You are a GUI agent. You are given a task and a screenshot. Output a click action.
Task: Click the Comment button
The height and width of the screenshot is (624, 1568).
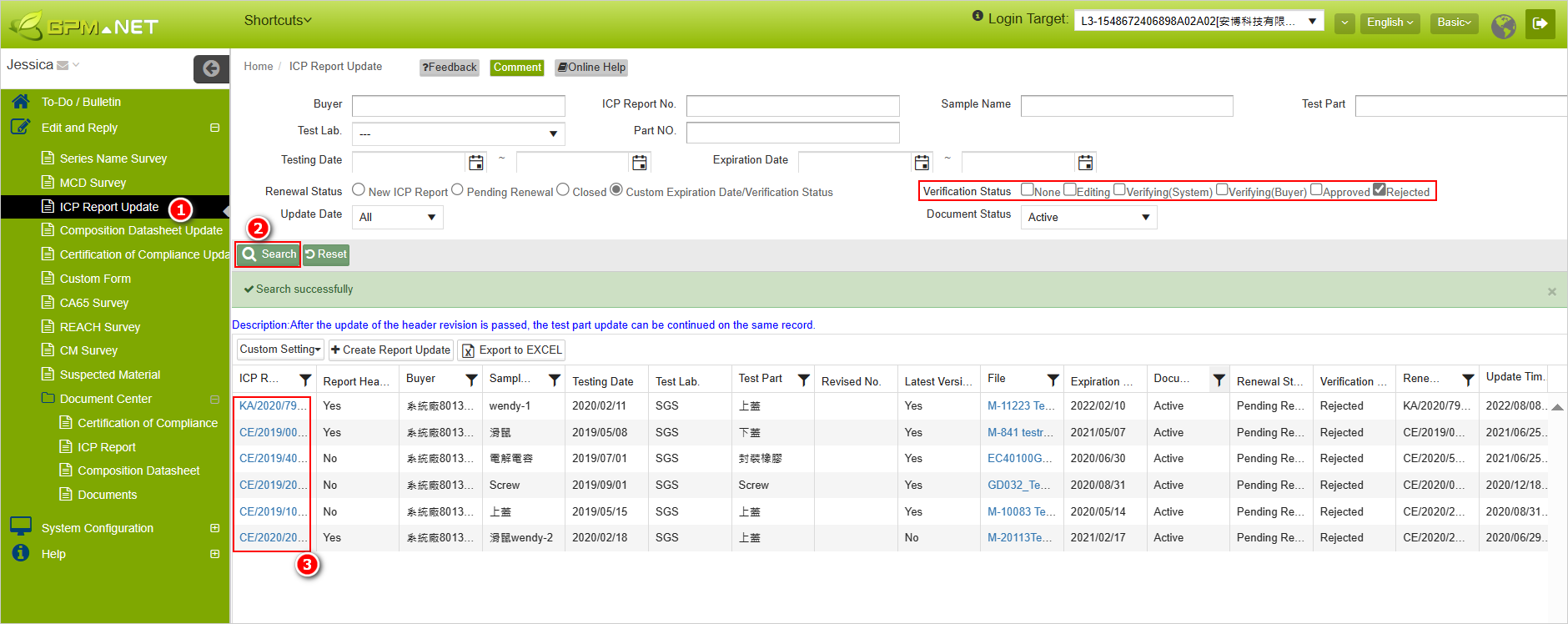(x=517, y=68)
